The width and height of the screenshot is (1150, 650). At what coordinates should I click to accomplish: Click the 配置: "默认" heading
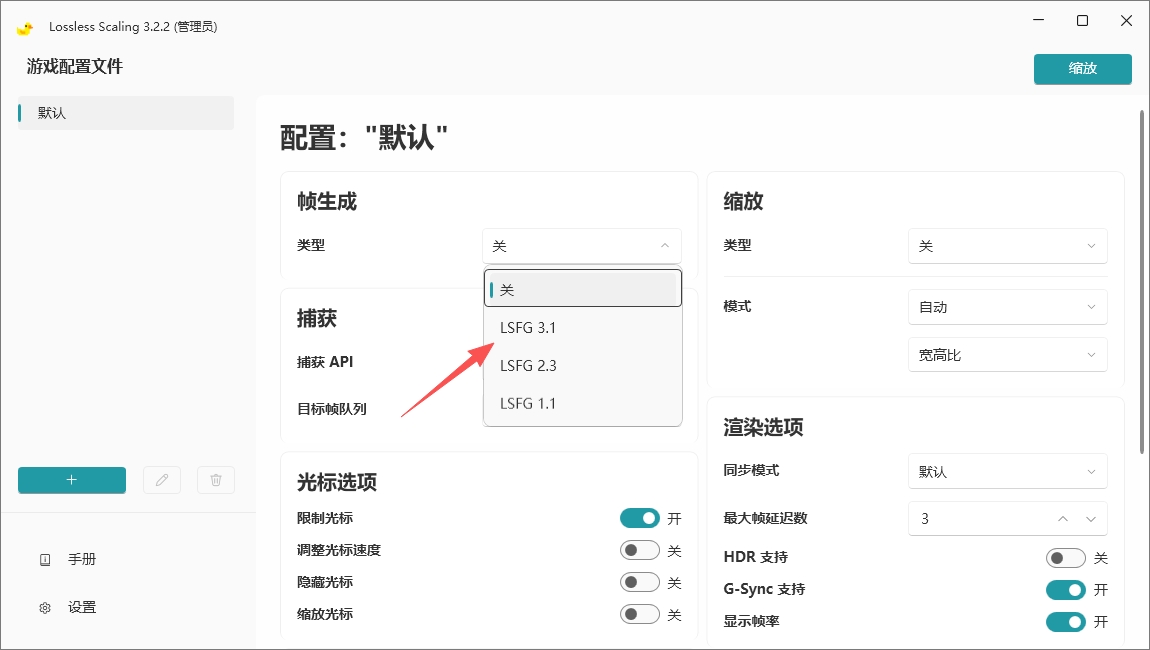pyautogui.click(x=364, y=138)
